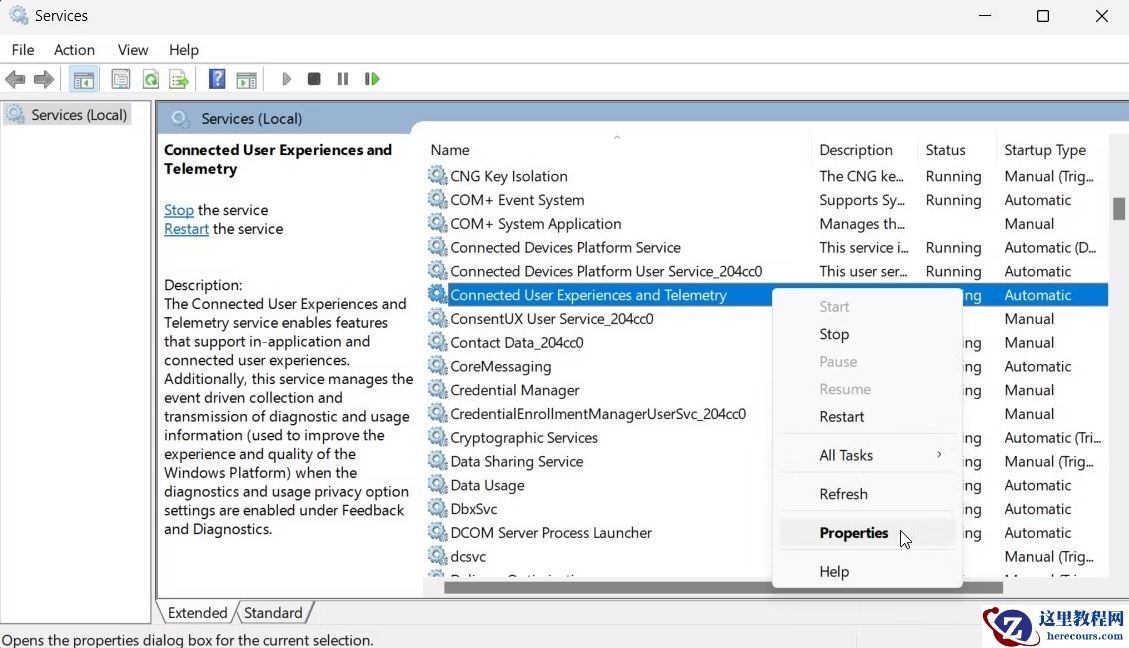Viewport: 1129px width, 648px height.
Task: Select Restart from the context menu
Action: point(841,417)
